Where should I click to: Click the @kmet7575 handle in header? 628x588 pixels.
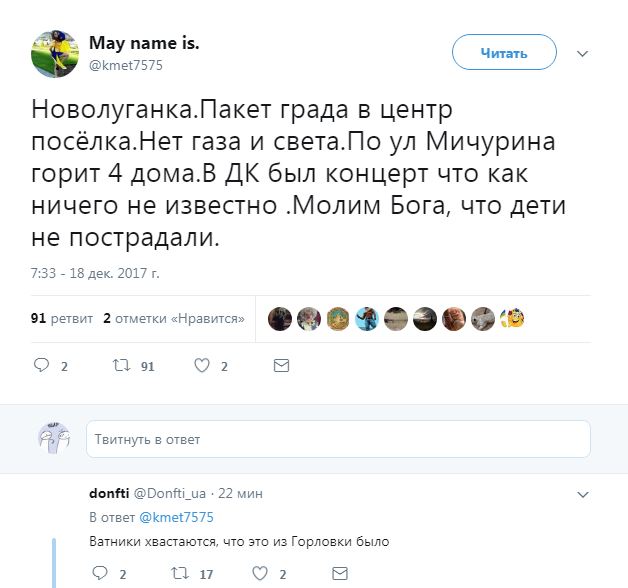coord(126,65)
